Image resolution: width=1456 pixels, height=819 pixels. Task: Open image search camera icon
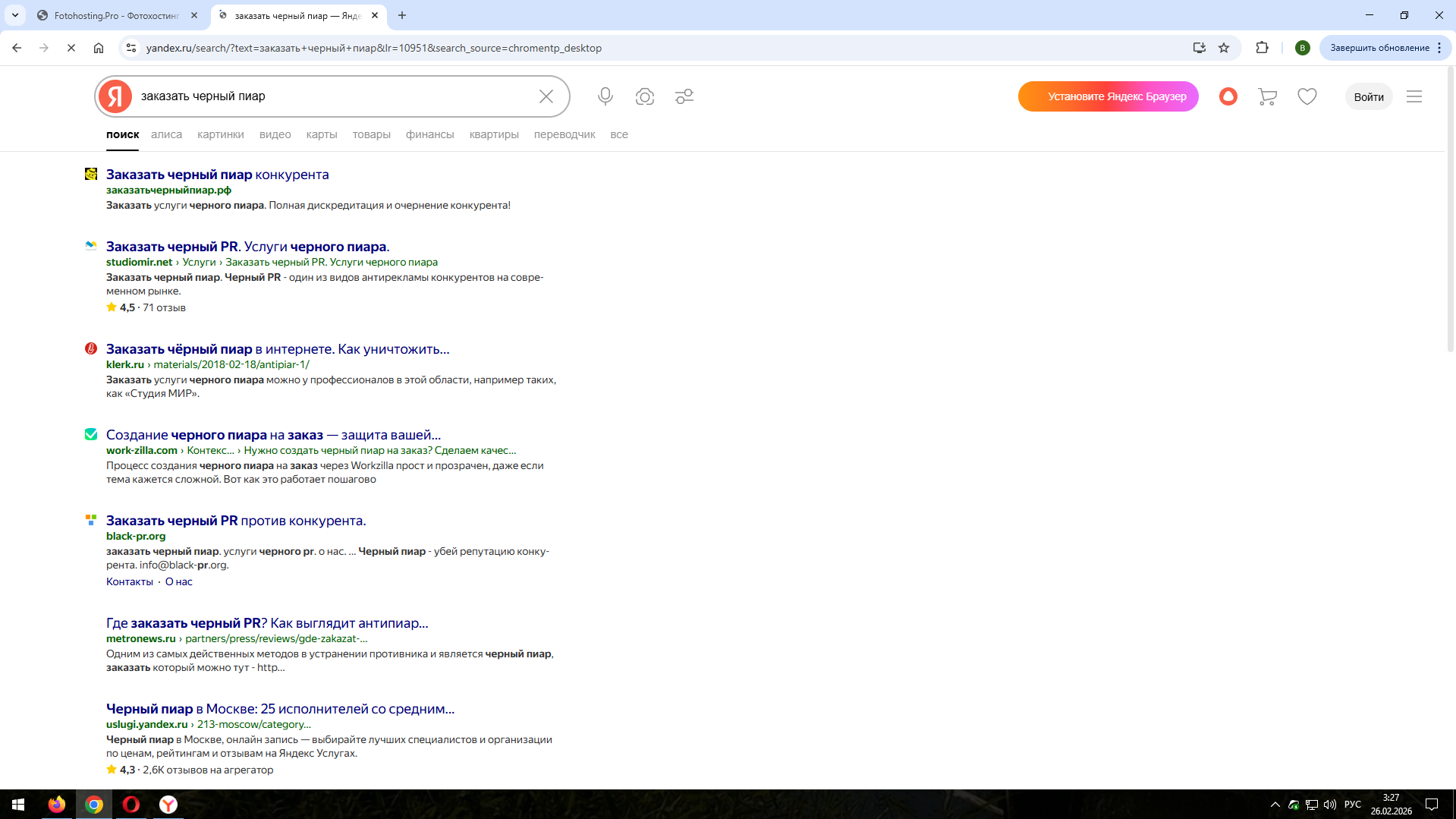(645, 96)
